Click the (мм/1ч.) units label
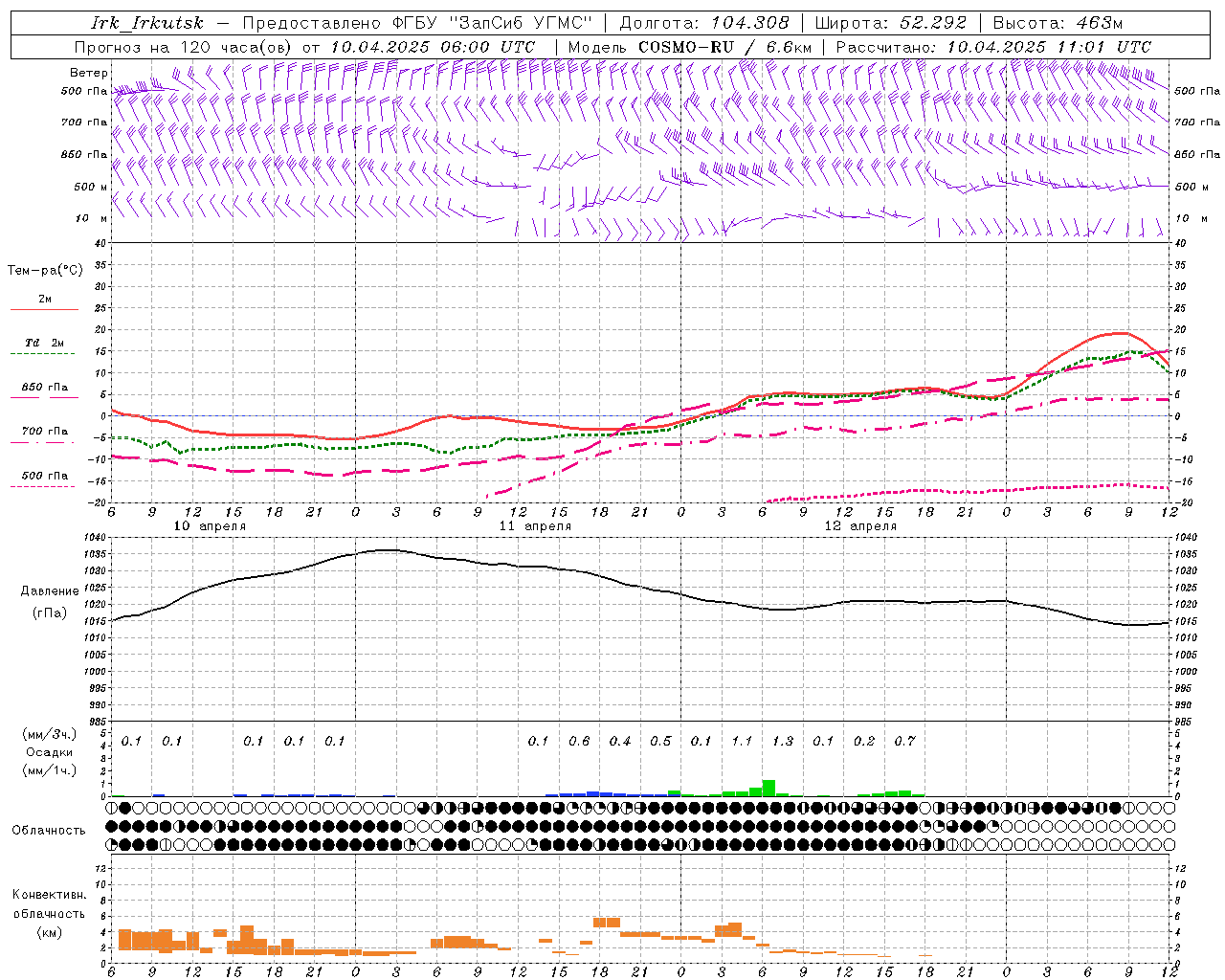 pyautogui.click(x=50, y=770)
